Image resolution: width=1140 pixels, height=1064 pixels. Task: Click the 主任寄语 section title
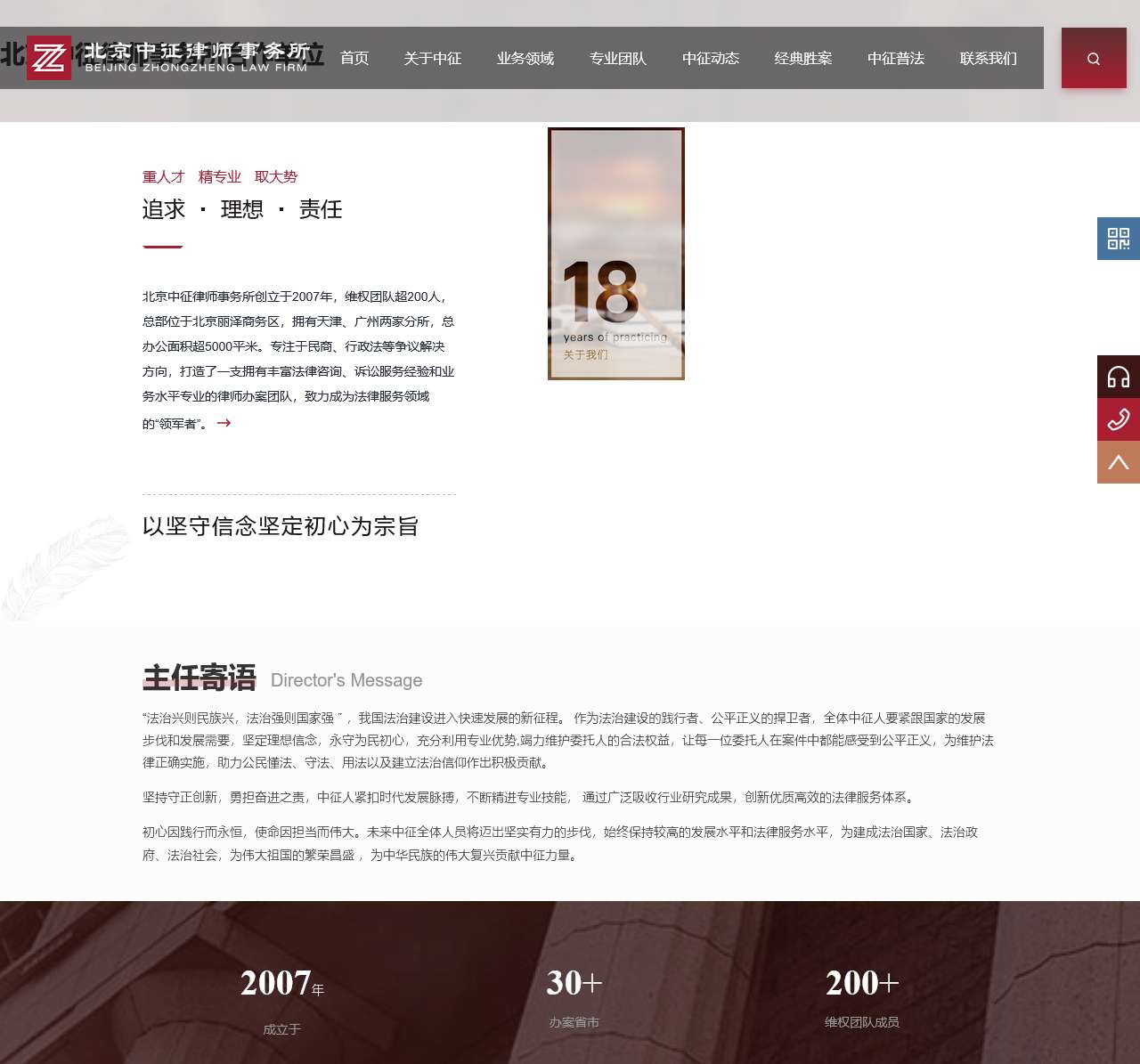click(199, 678)
